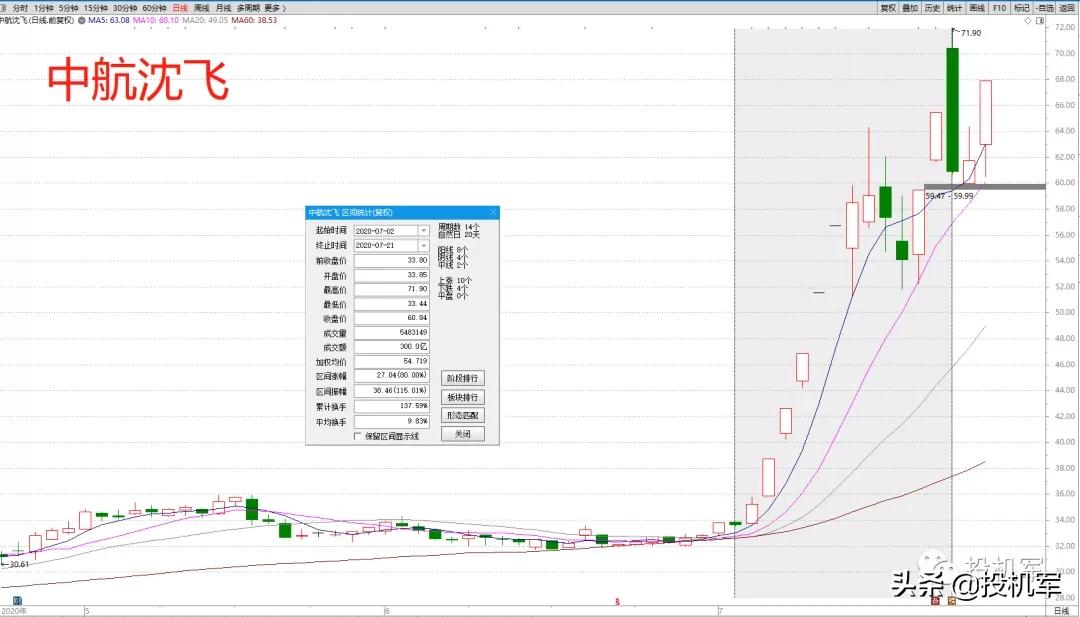Click the 前收盘价 value 33.80
This screenshot has width=1080, height=617.
(x=391, y=260)
